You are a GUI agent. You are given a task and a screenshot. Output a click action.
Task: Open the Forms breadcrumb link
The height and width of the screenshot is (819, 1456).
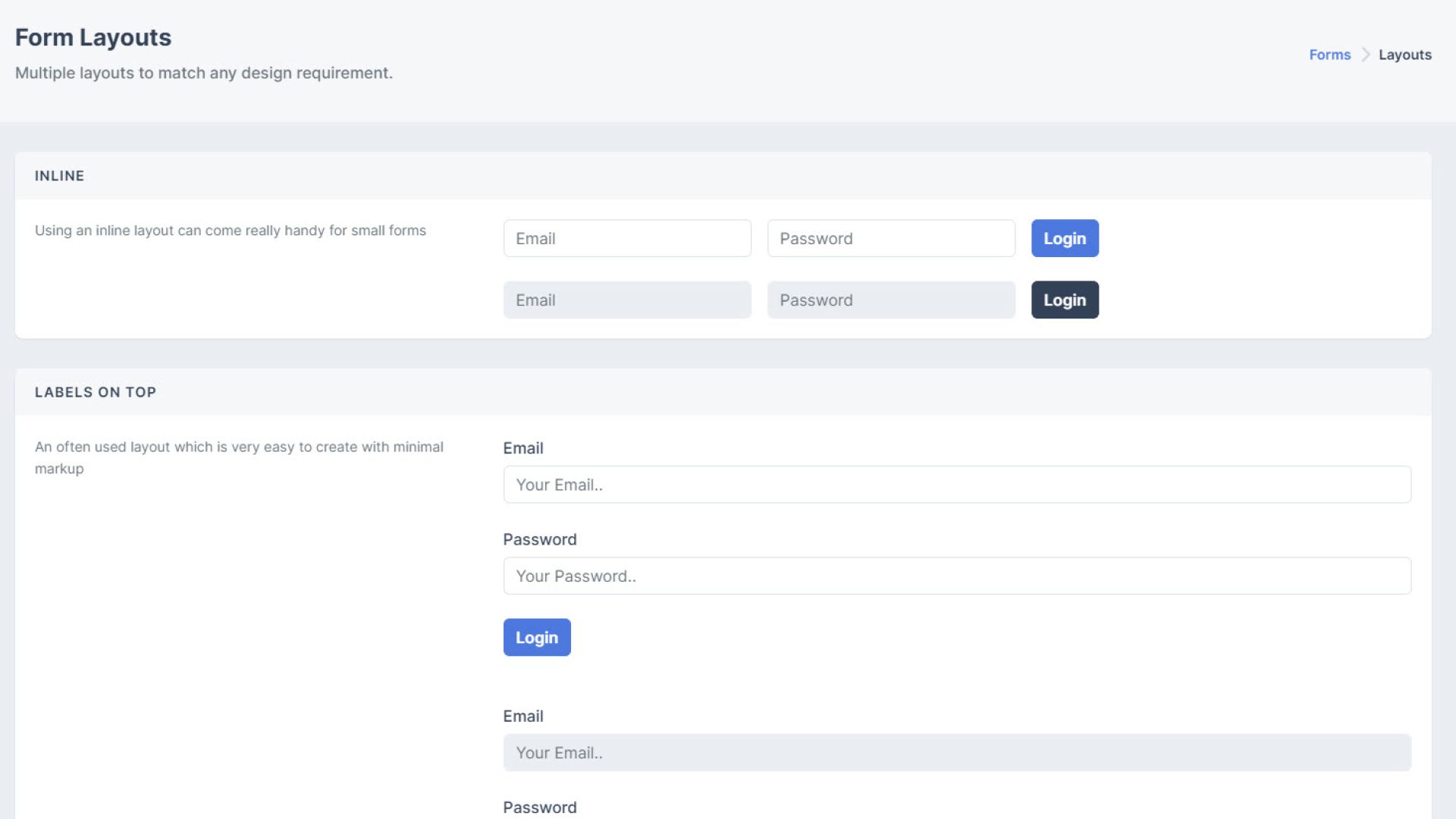pyautogui.click(x=1329, y=55)
